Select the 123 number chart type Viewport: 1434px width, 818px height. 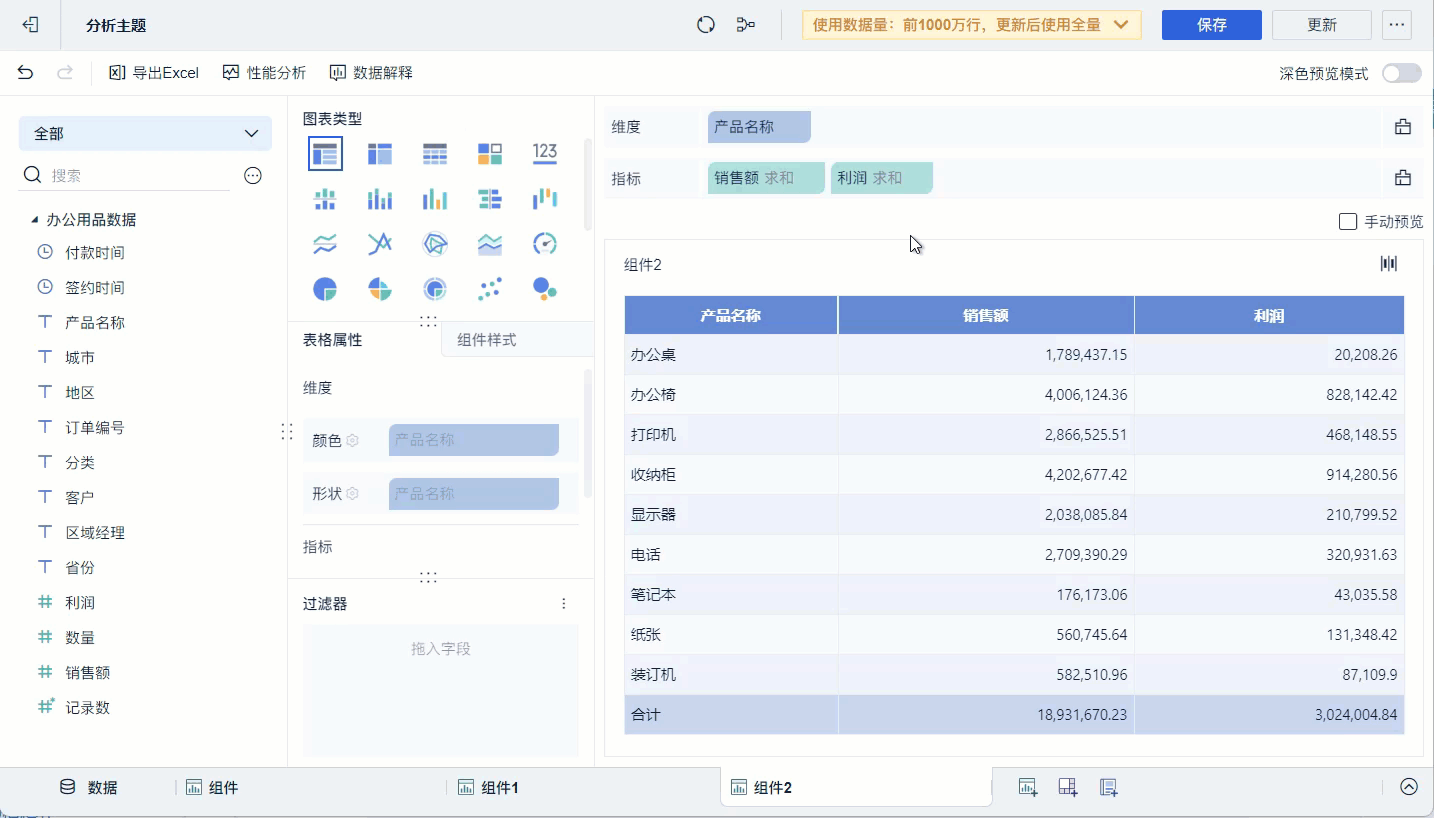coord(545,153)
